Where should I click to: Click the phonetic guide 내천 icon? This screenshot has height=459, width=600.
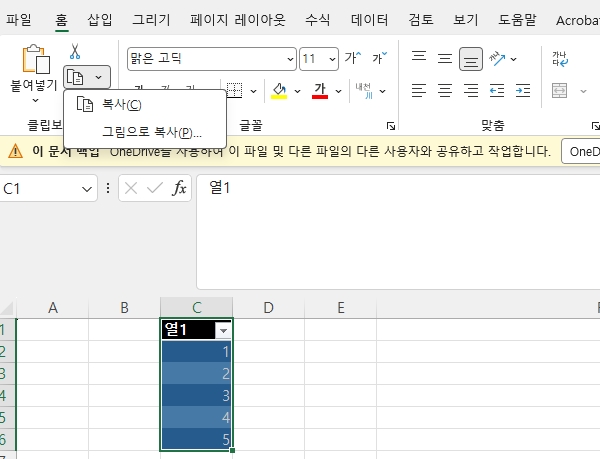coord(364,91)
